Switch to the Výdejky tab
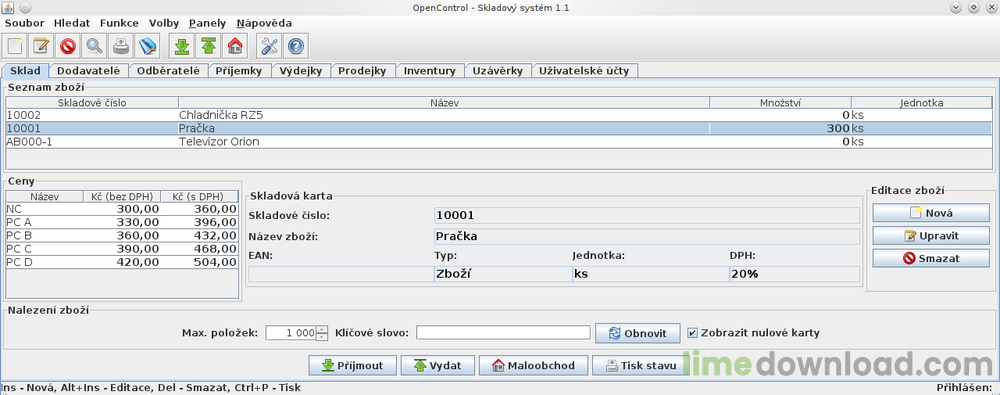Viewport: 1000px width, 395px height. 301,71
